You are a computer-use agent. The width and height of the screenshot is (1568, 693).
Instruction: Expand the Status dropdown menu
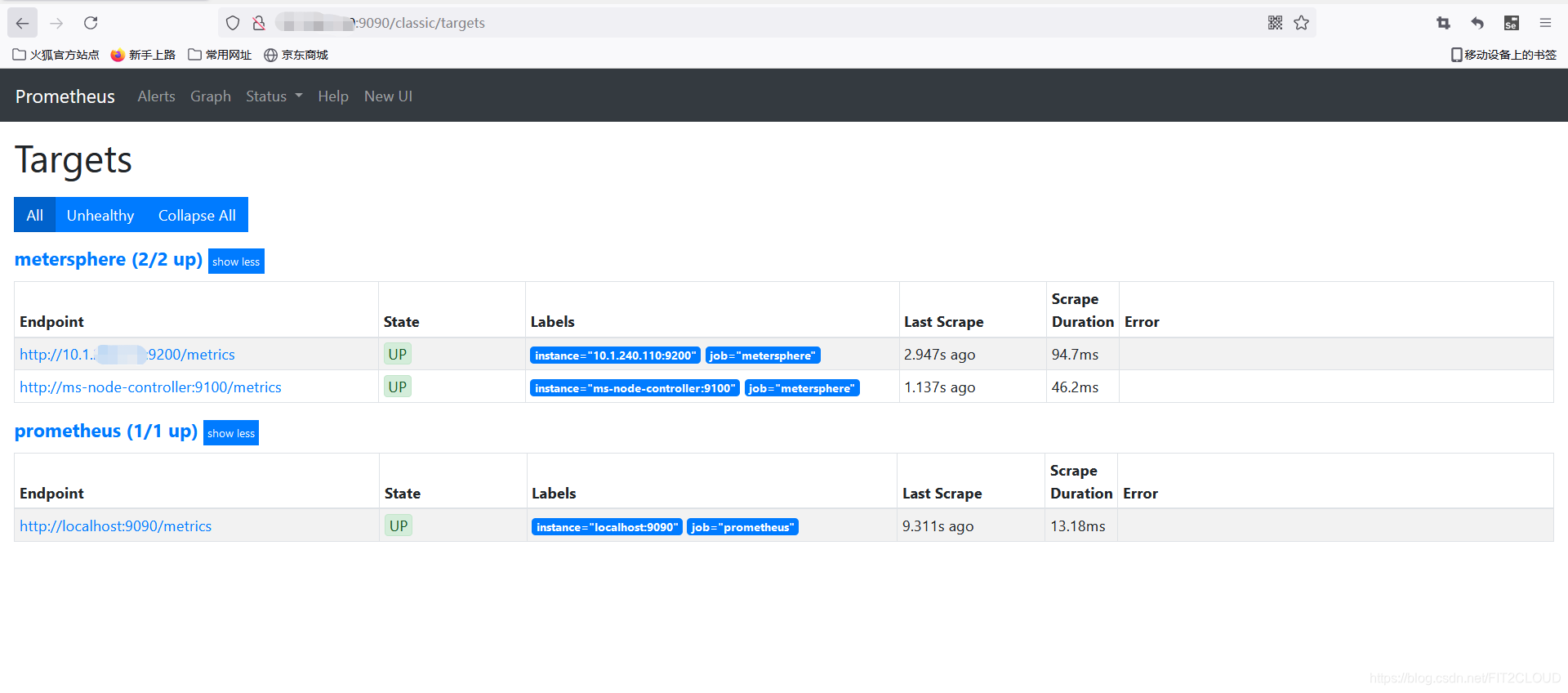tap(274, 96)
